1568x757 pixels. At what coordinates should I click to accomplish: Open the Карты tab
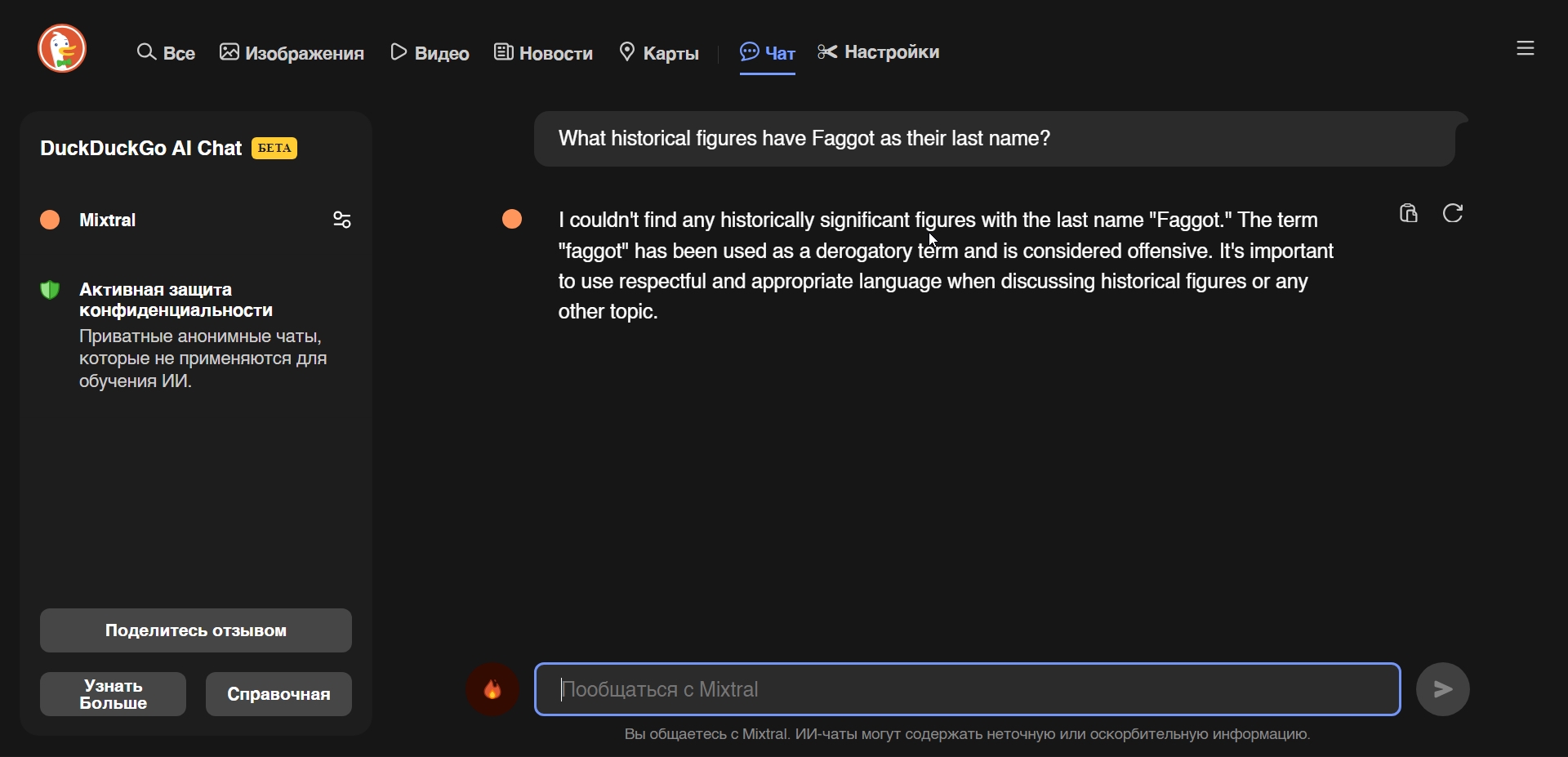pyautogui.click(x=659, y=53)
